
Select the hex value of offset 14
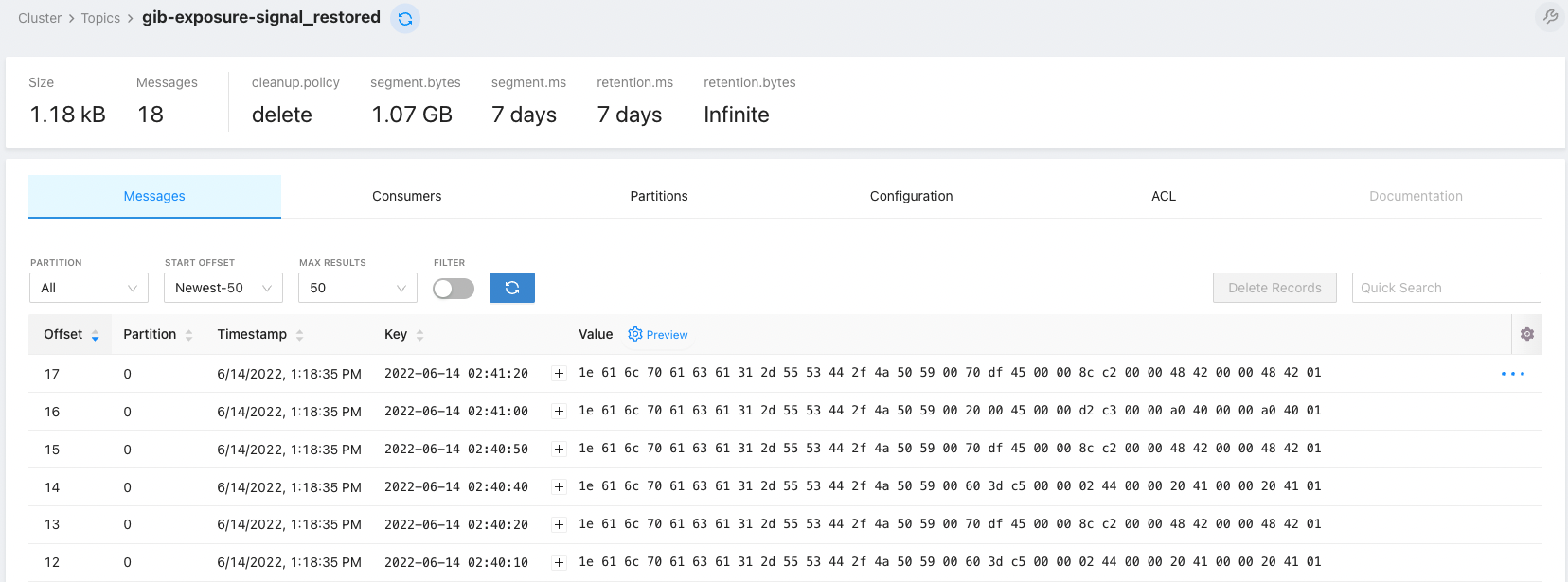(950, 486)
